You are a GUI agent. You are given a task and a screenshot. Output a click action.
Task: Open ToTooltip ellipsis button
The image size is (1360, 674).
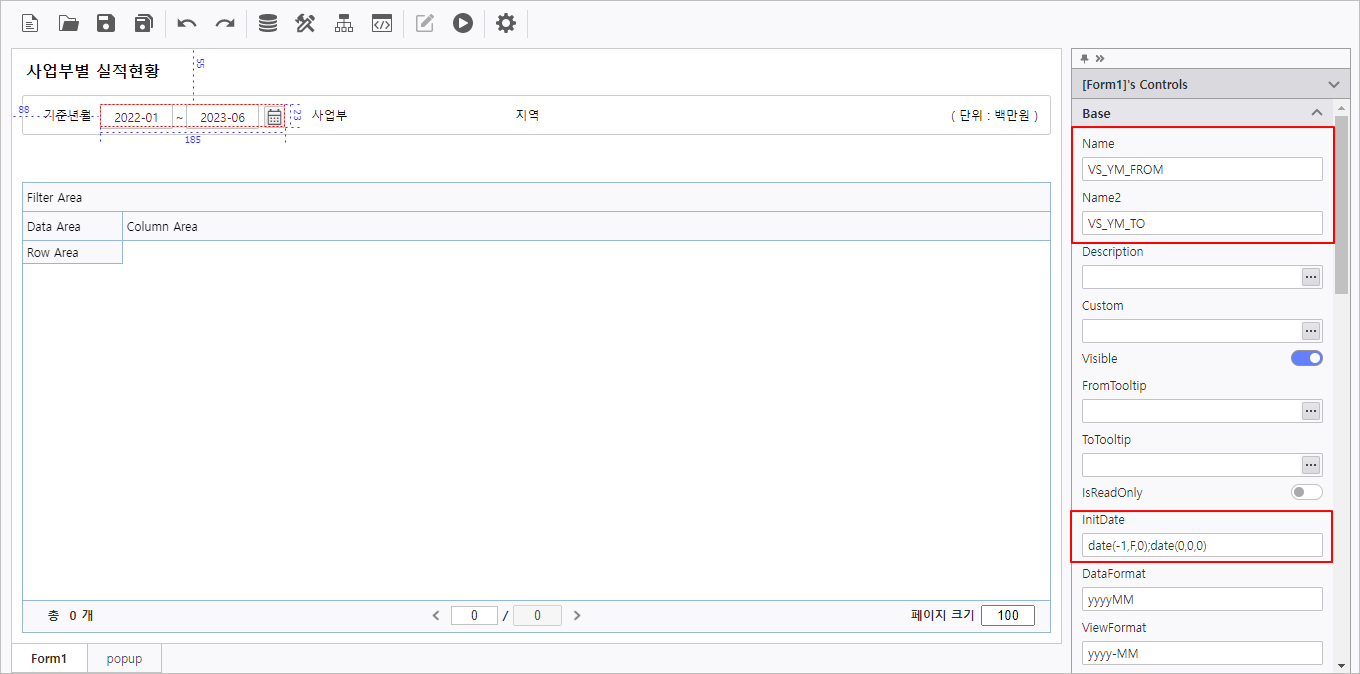pos(1311,465)
